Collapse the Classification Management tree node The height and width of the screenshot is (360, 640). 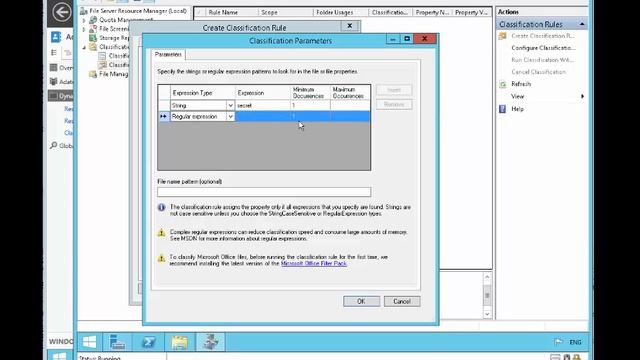click(x=84, y=47)
